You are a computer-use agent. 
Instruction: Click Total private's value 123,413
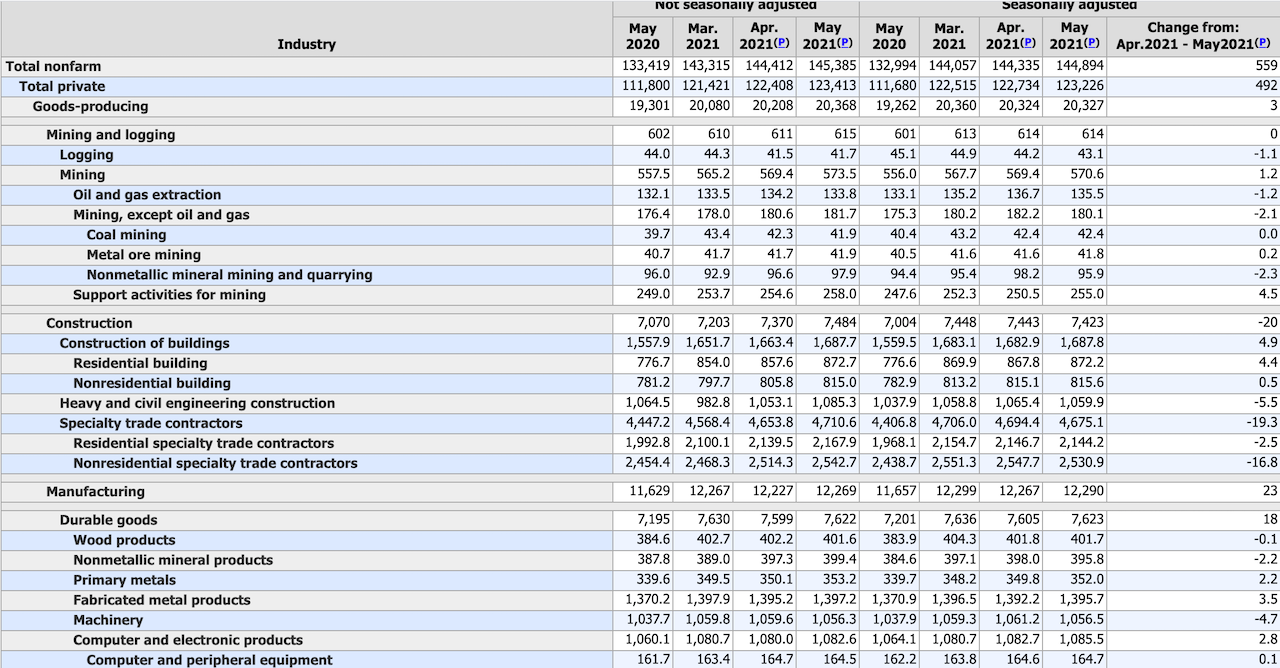832,86
